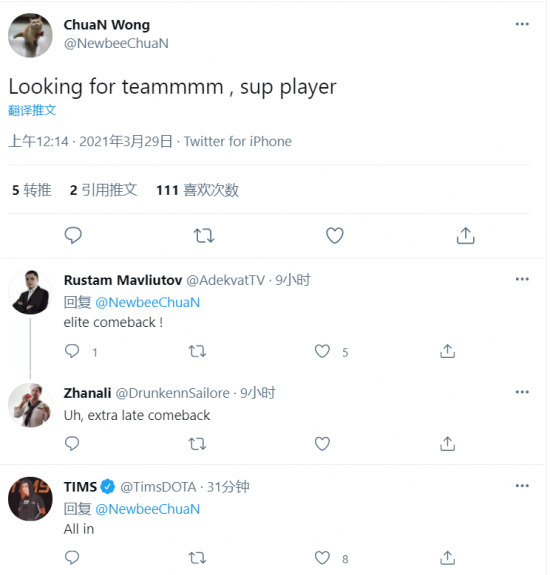Share Zhanali's 'extra late comeback' reply

tap(447, 444)
